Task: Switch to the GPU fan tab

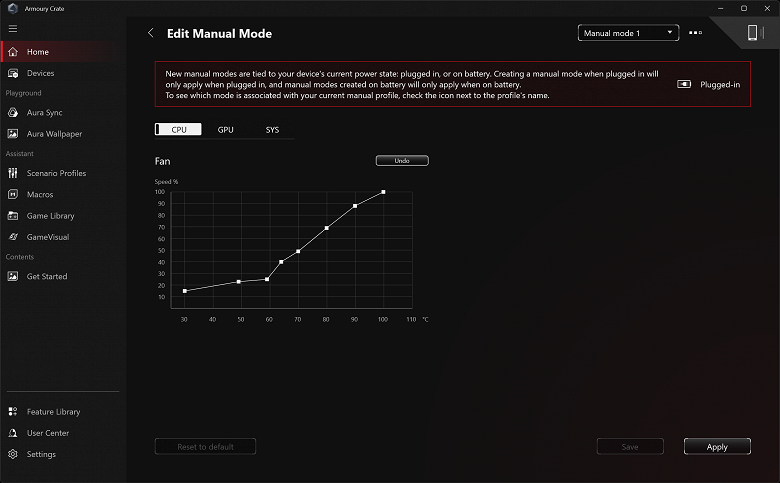Action: coord(225,129)
